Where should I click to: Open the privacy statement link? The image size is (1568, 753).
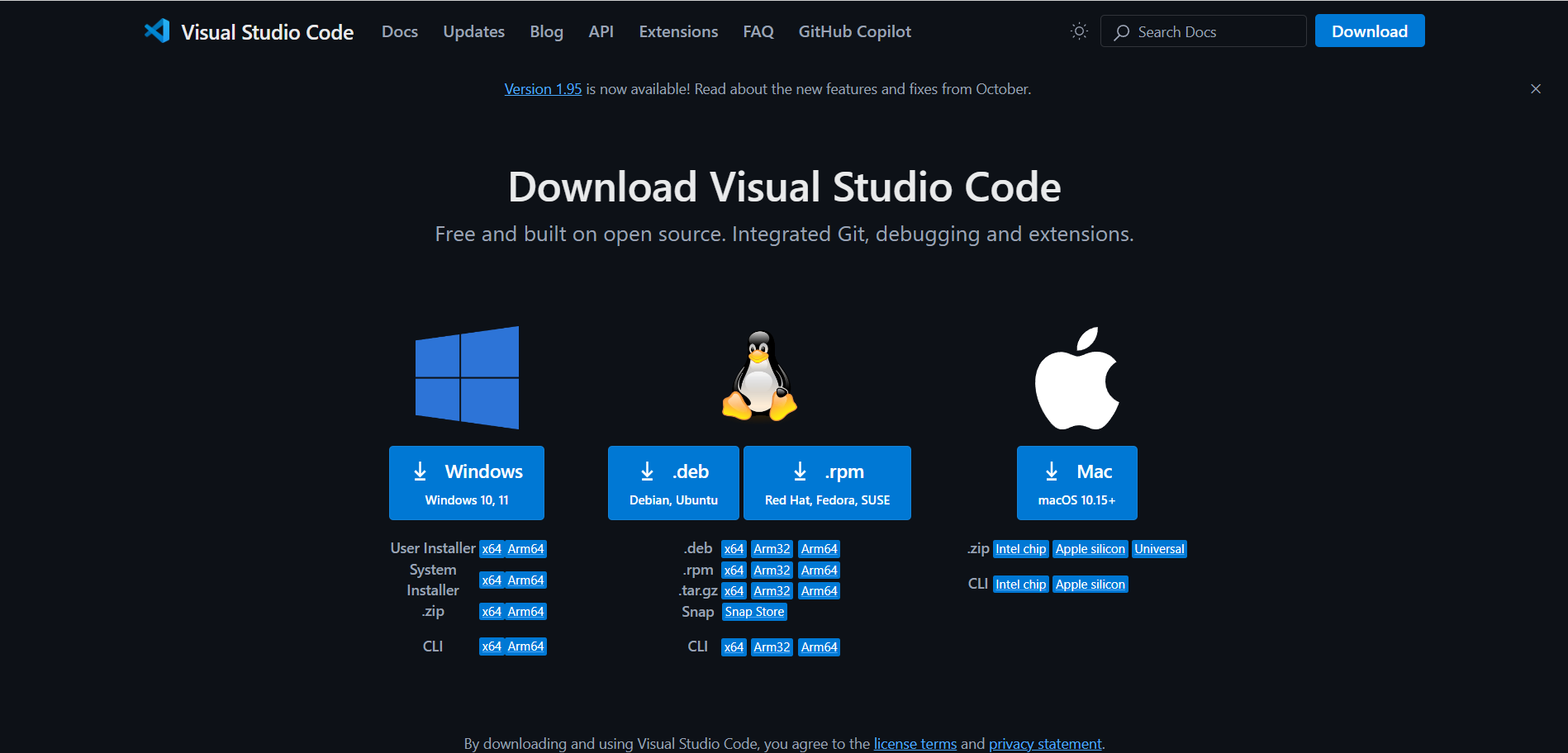pyautogui.click(x=1045, y=744)
